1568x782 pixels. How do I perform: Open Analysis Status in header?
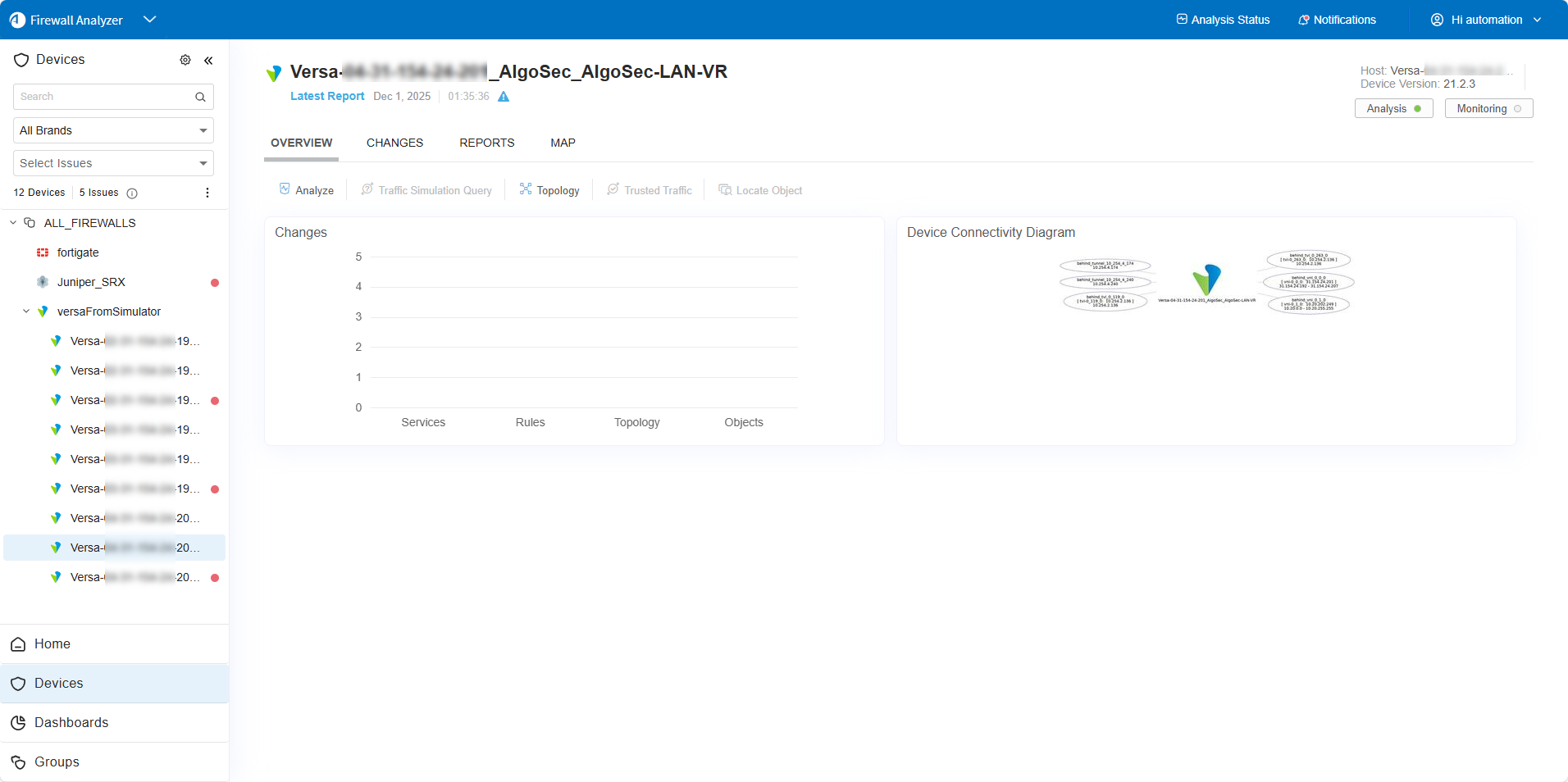(1223, 20)
